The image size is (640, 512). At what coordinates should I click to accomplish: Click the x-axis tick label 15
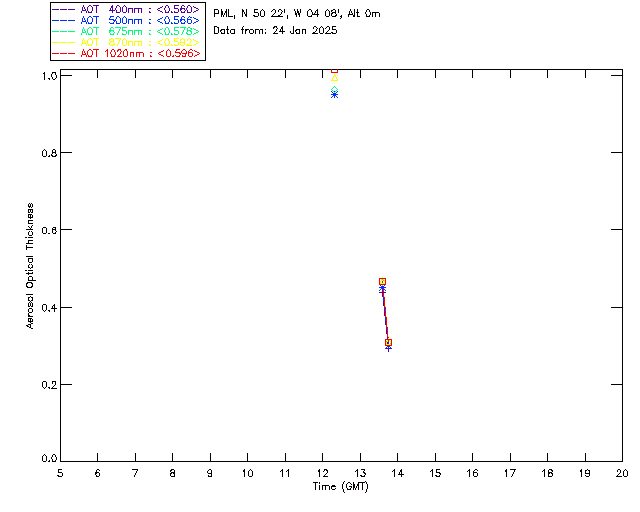click(435, 473)
